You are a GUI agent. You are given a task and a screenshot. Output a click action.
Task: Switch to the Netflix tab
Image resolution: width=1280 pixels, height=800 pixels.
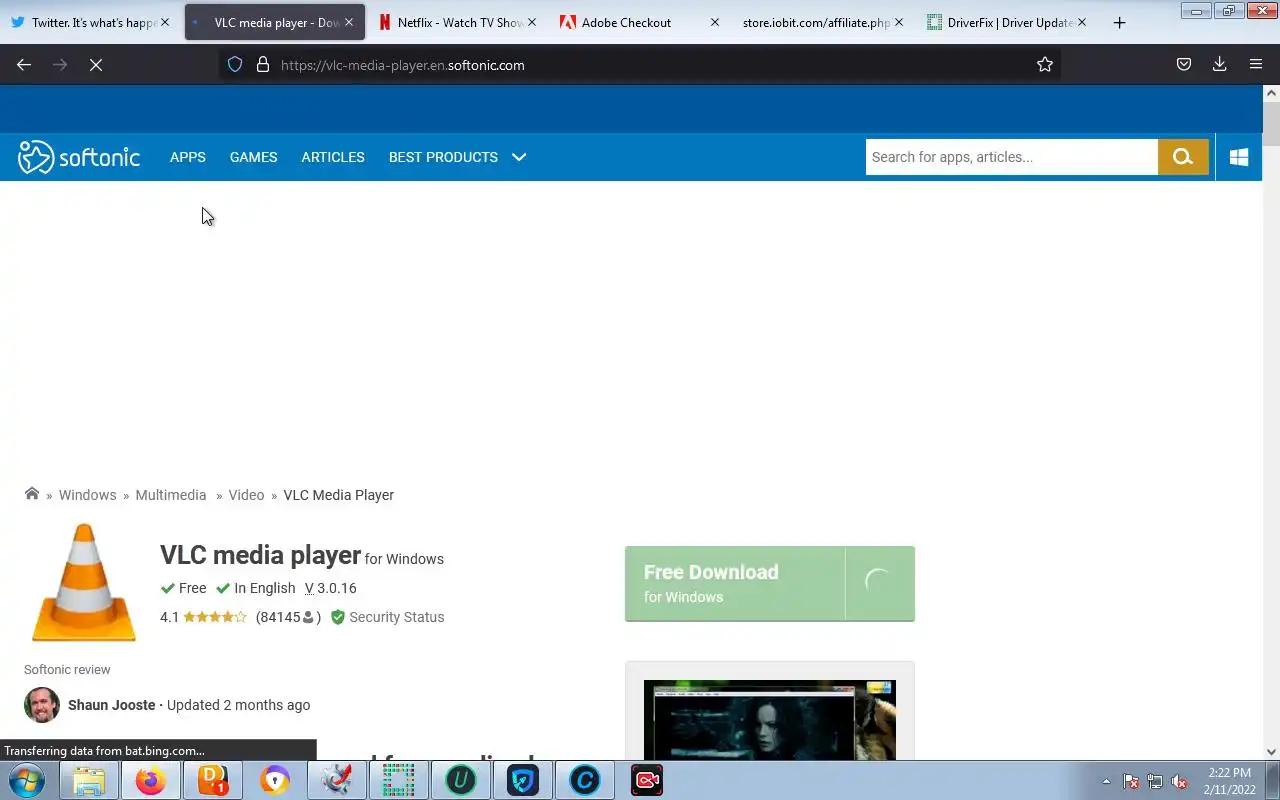[460, 22]
